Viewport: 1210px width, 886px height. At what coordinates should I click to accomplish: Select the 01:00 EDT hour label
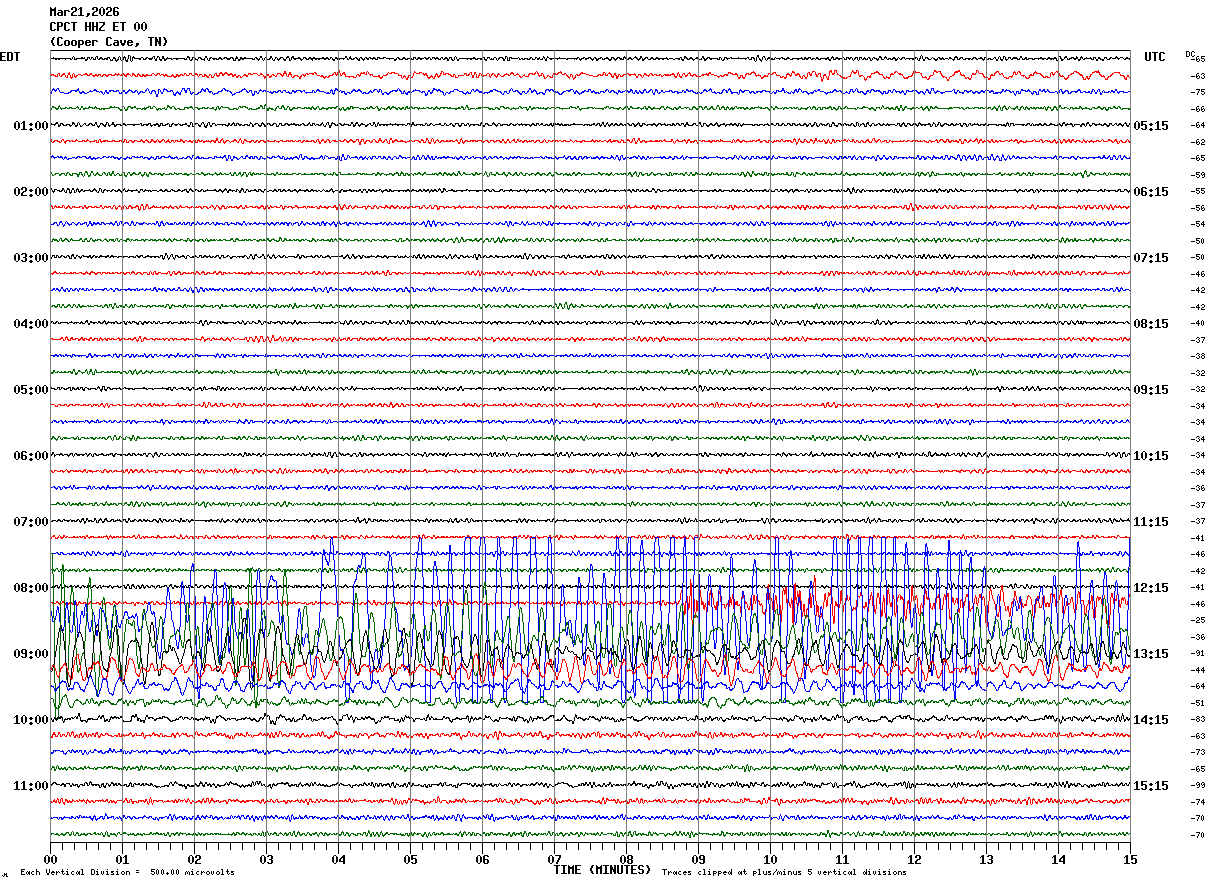coord(30,126)
